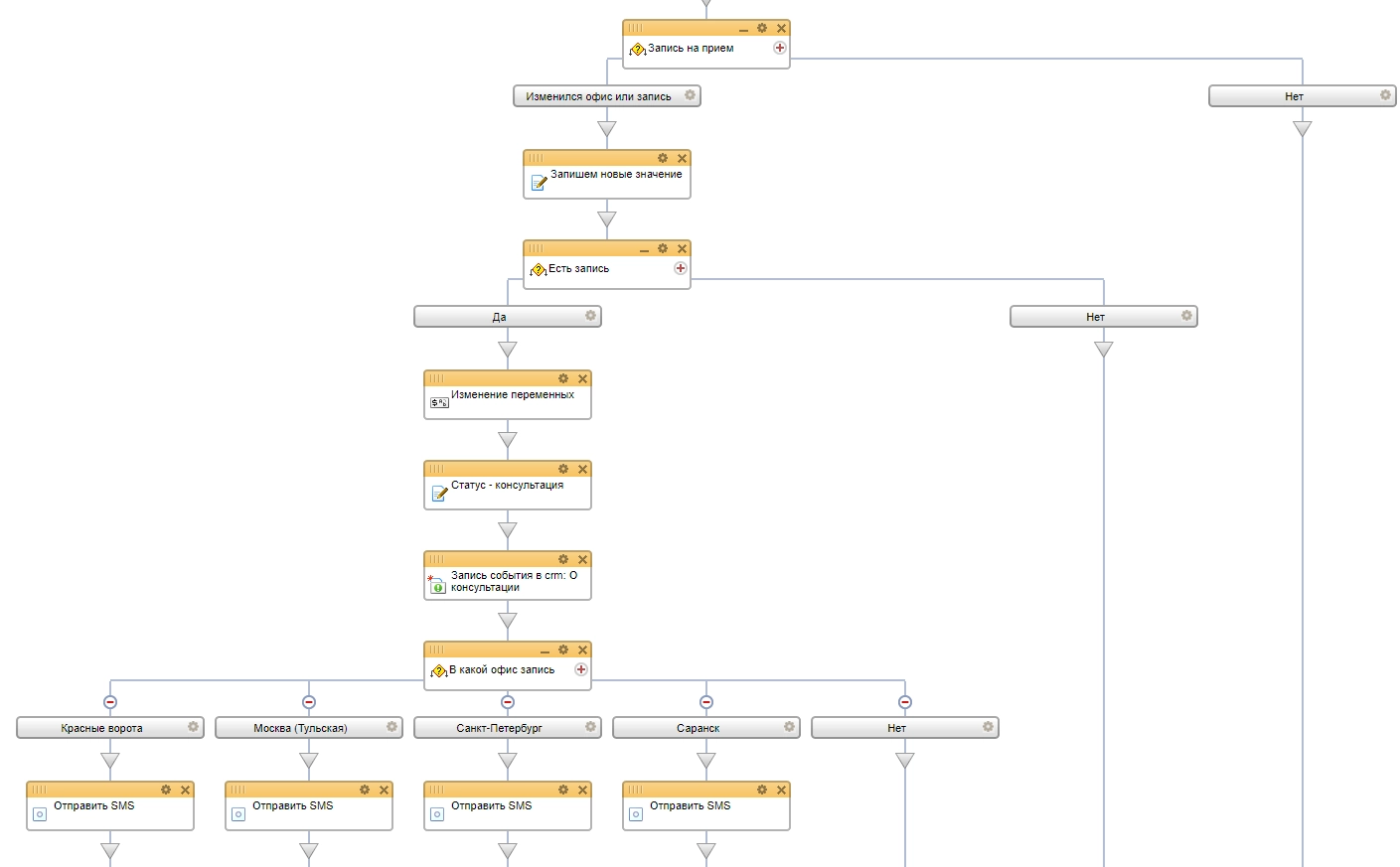This screenshot has height=867, width=1400.
Task: Minimize the "Есть запись" condition block
Action: click(644, 250)
